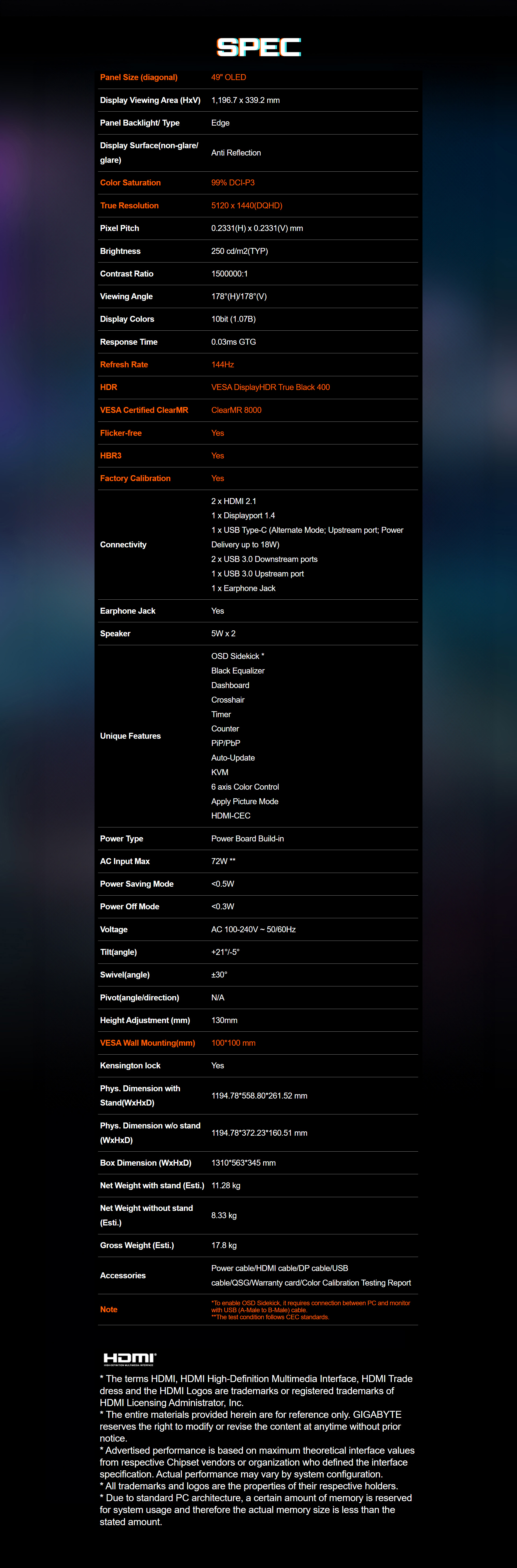Click the 'PiP/PbP' feature
Image resolution: width=517 pixels, height=1568 pixels.
(226, 743)
